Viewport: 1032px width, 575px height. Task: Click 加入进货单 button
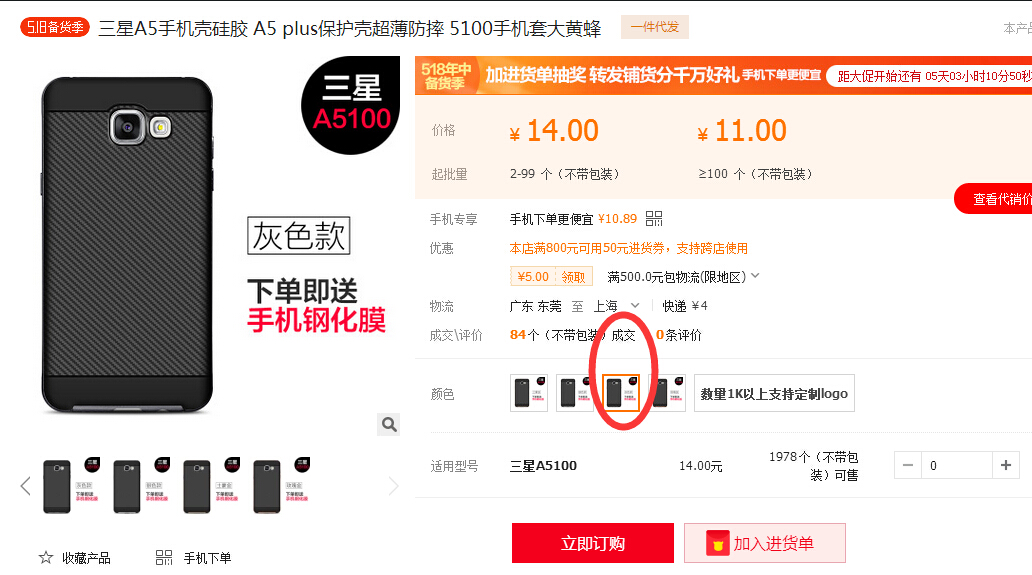[765, 543]
